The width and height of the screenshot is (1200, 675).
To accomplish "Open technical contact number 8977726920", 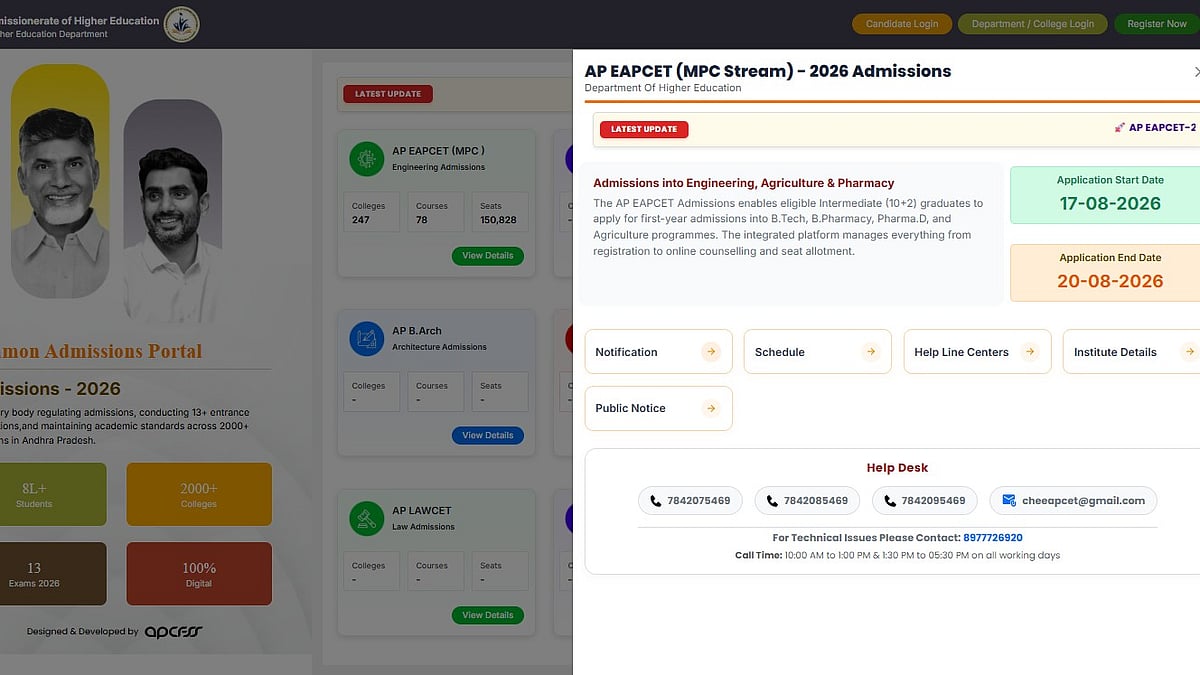I will pos(993,538).
